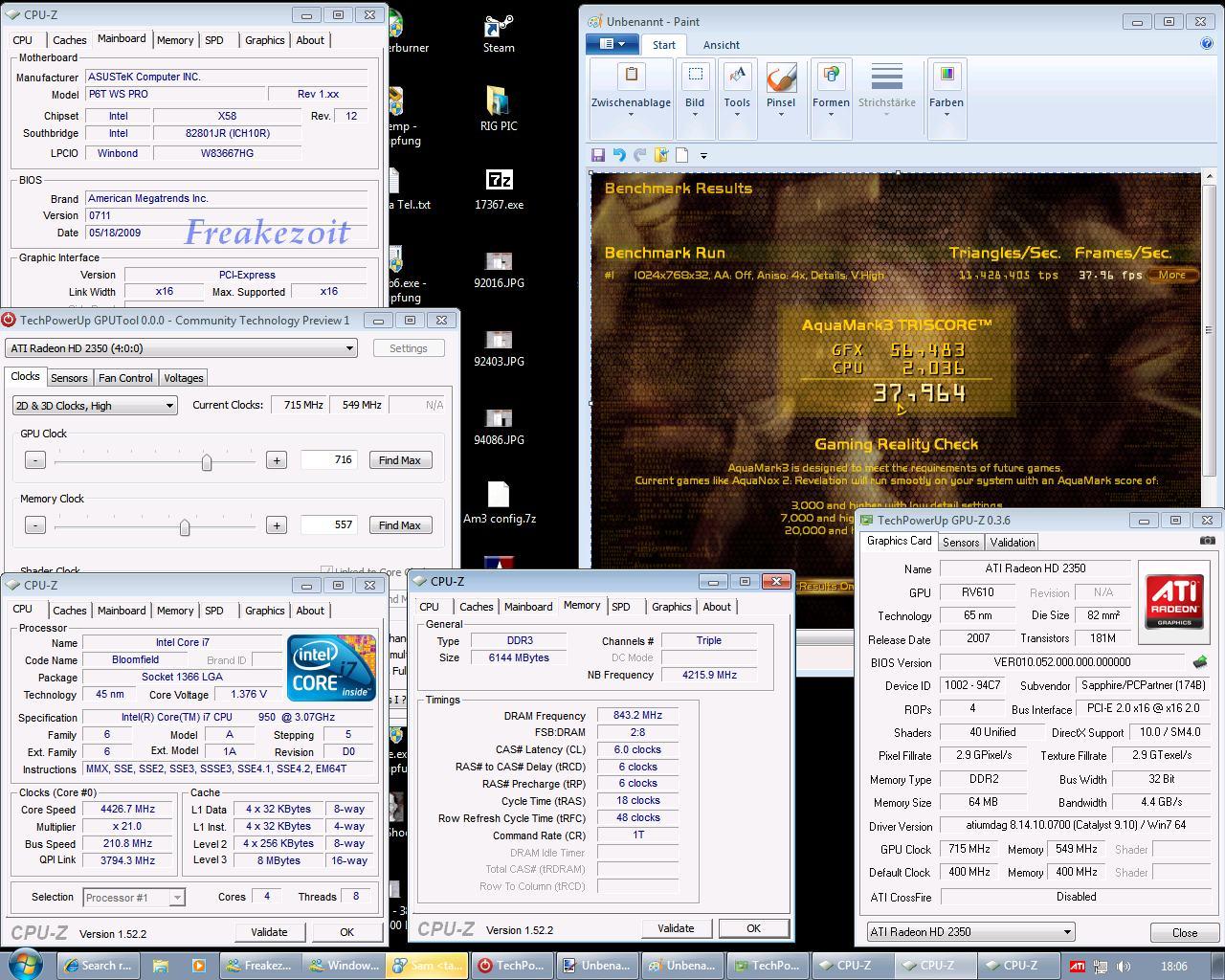The image size is (1225, 980).
Task: Click the camera screenshot icon in GPU-Z
Action: pos(1208,541)
